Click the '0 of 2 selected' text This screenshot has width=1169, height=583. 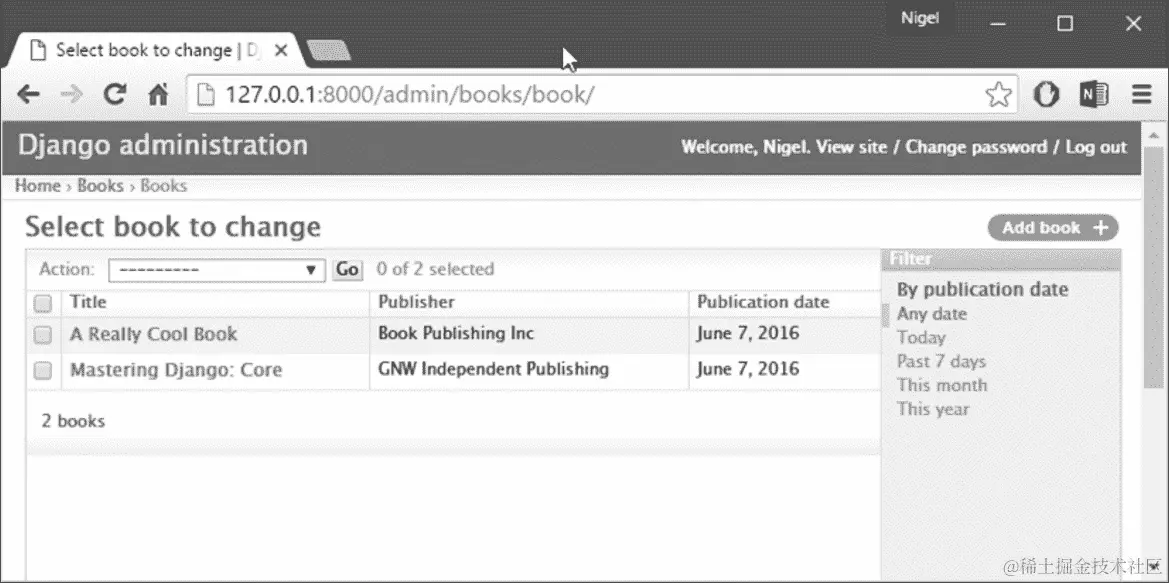(x=435, y=269)
